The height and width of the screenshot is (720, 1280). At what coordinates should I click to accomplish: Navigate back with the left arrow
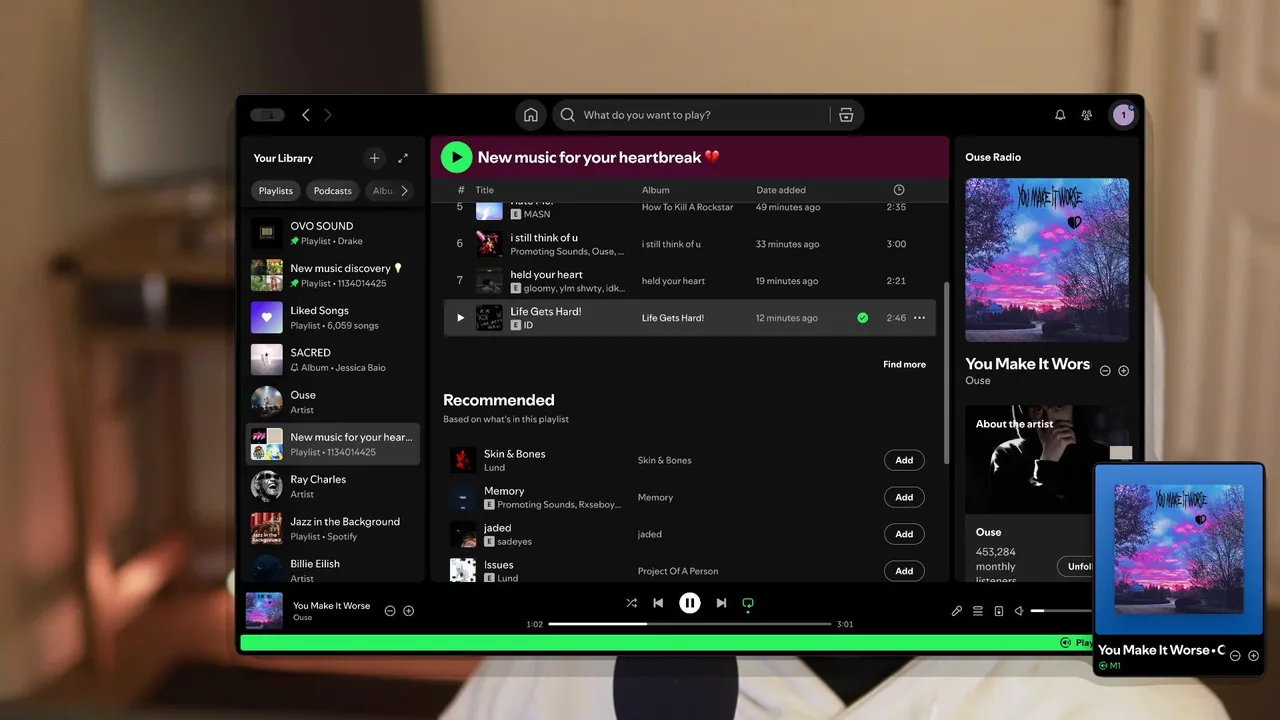click(306, 115)
